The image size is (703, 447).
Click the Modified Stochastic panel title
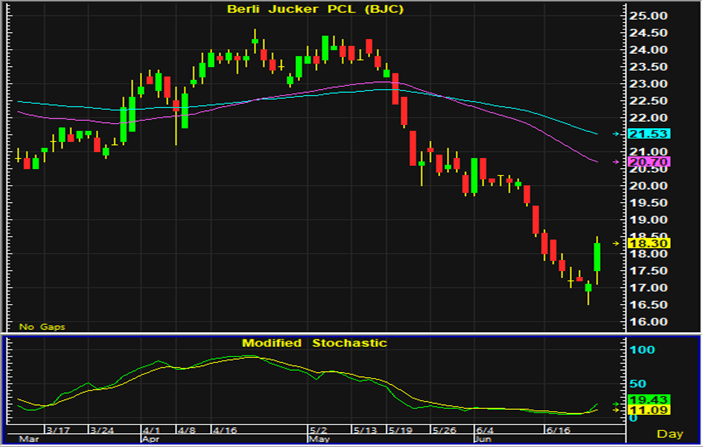click(x=314, y=343)
